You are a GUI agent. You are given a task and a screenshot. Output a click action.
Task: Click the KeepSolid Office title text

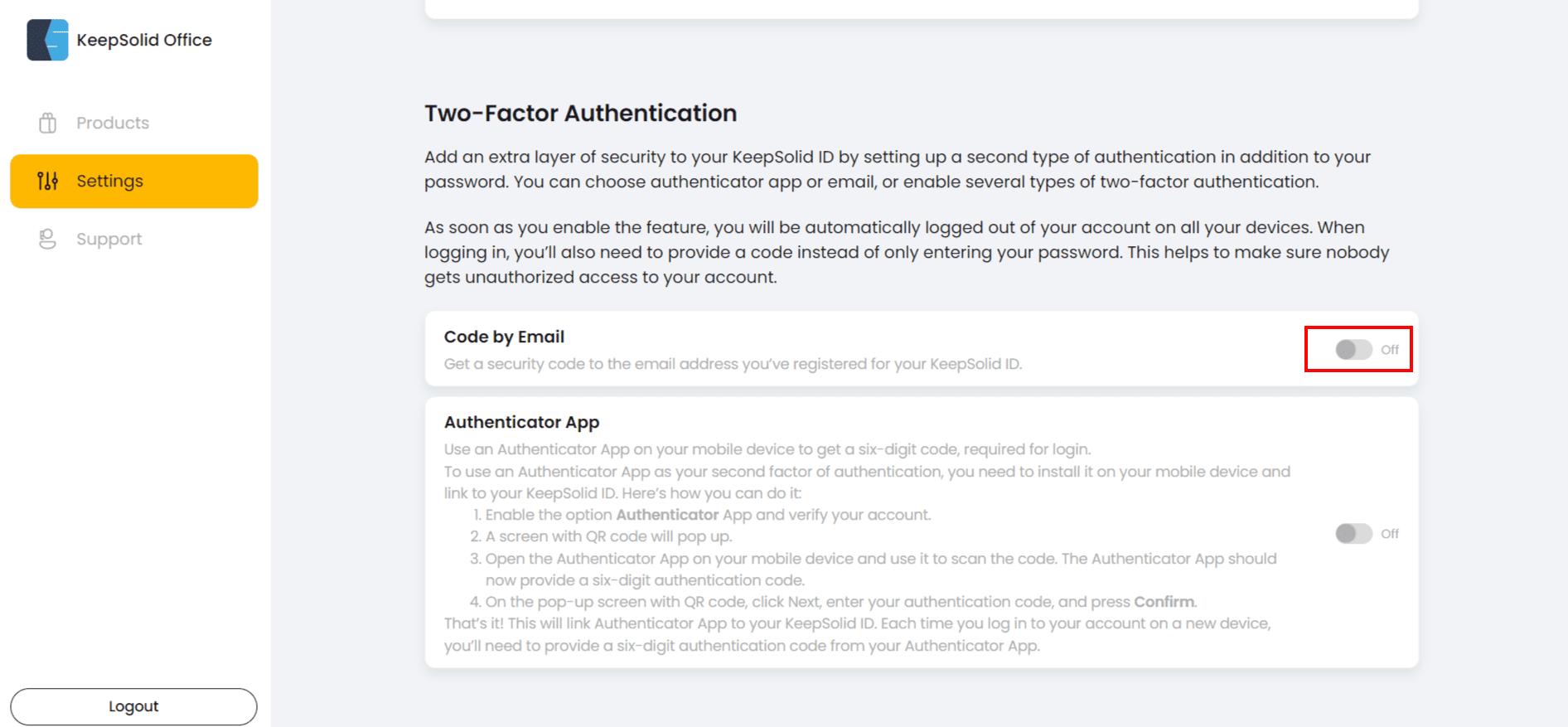tap(144, 40)
